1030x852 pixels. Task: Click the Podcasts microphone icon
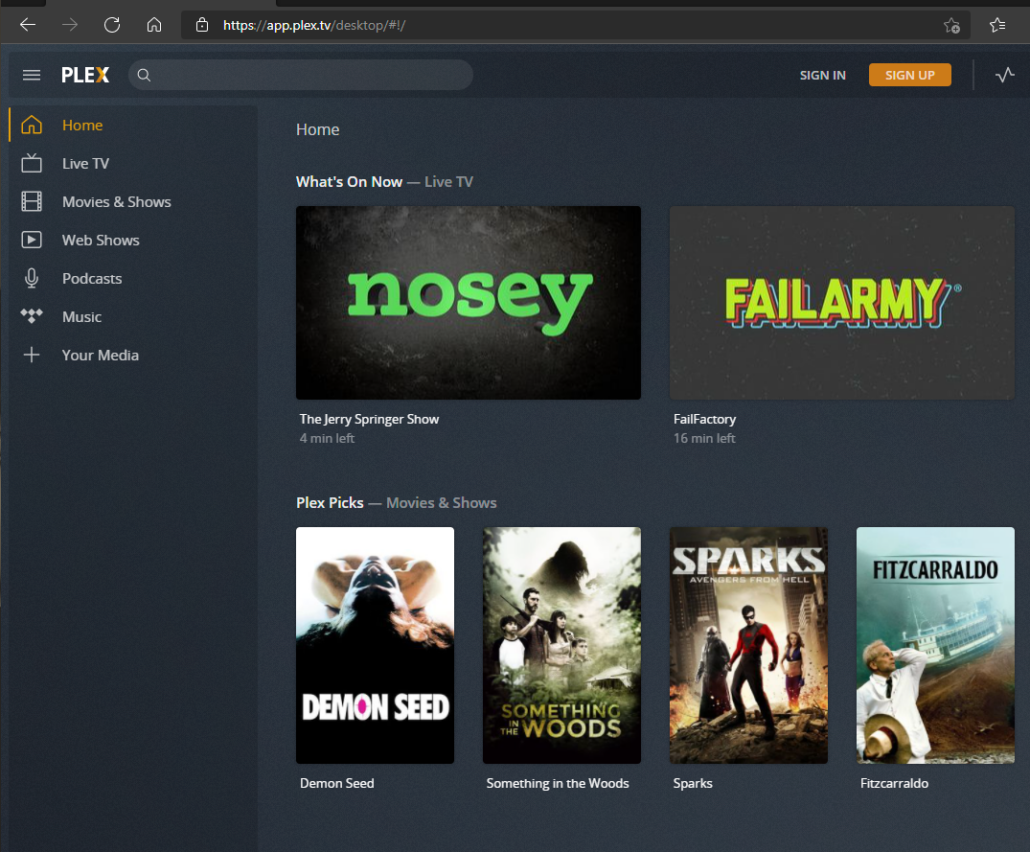[x=31, y=278]
